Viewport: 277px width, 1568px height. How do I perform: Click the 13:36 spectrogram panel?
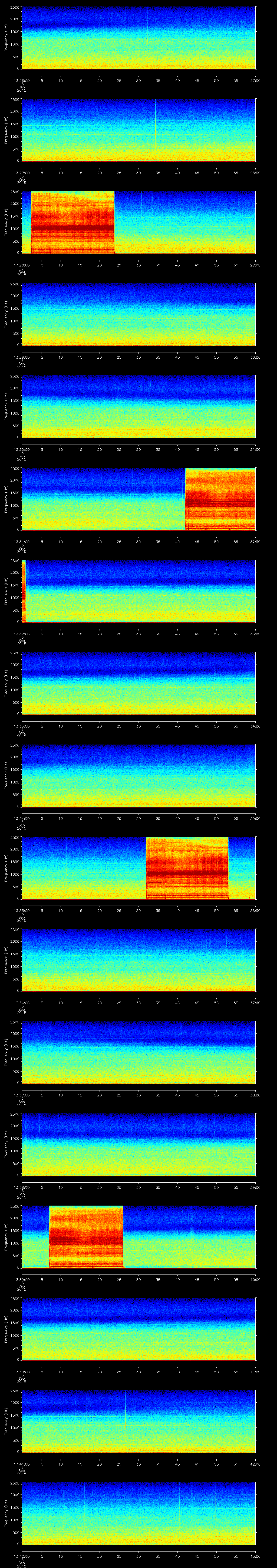(x=138, y=960)
